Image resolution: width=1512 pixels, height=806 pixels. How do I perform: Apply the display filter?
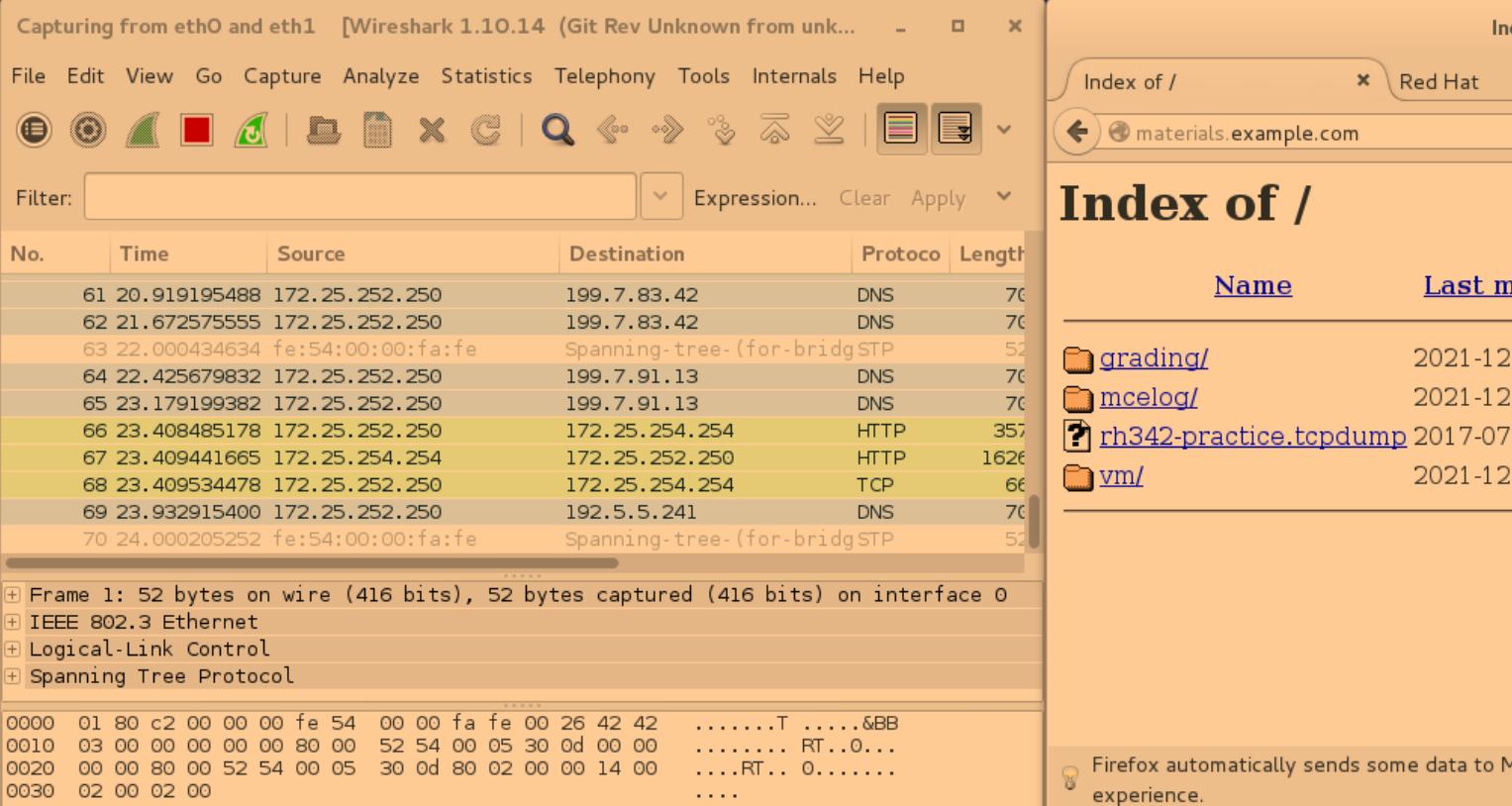(x=938, y=198)
